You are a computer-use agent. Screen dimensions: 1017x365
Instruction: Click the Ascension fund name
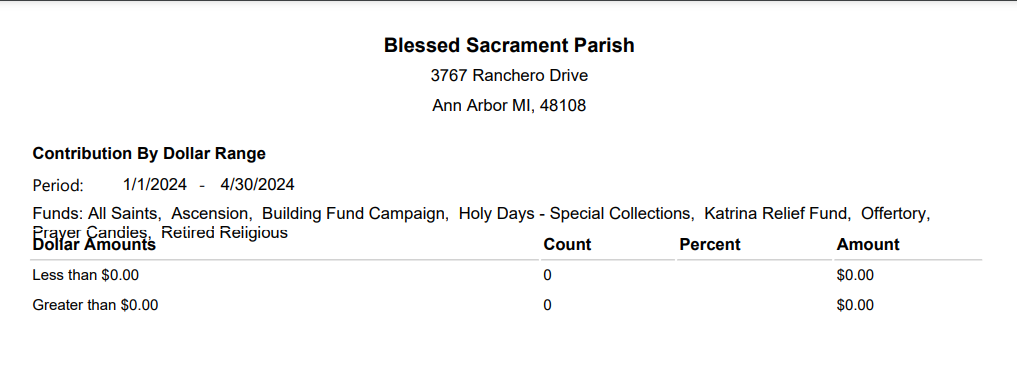(211, 213)
